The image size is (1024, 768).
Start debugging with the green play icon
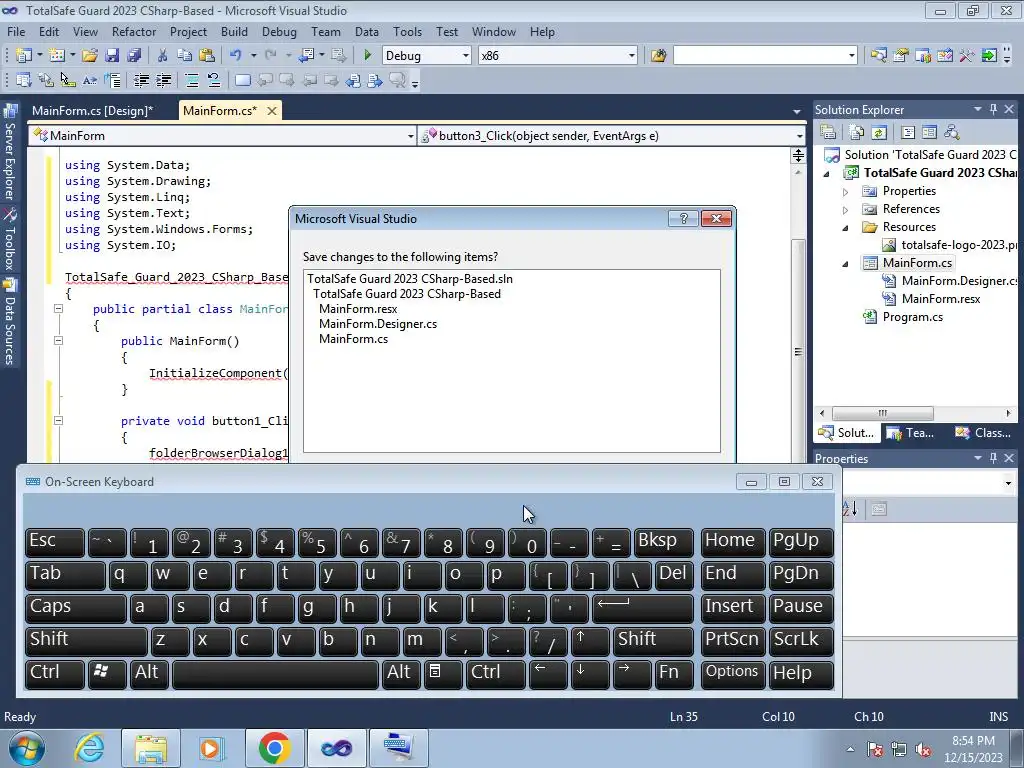click(367, 56)
